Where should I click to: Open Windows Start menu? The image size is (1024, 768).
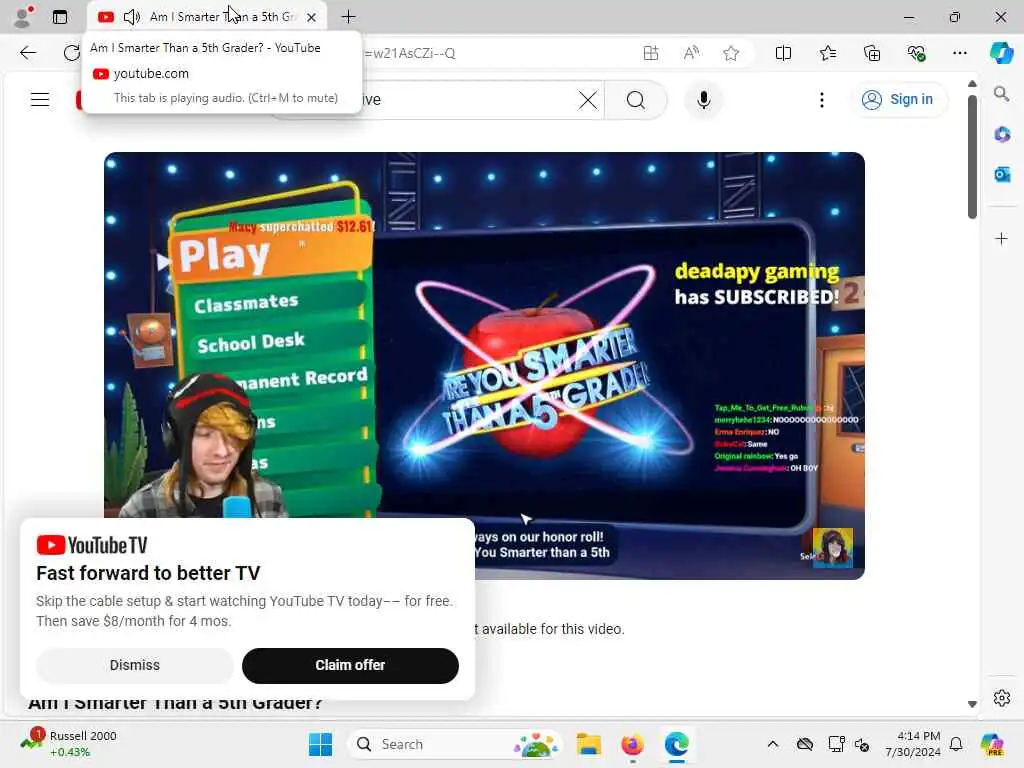click(x=320, y=744)
